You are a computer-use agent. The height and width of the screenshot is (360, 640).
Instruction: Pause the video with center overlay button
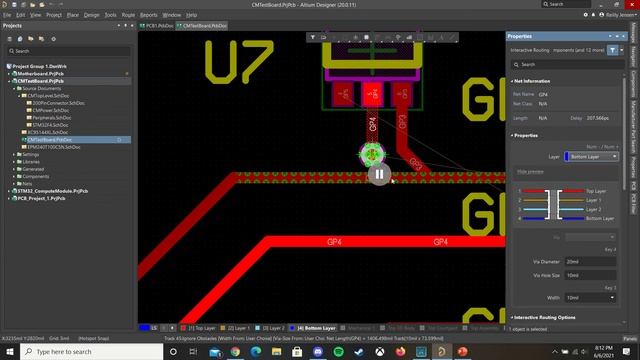point(379,174)
